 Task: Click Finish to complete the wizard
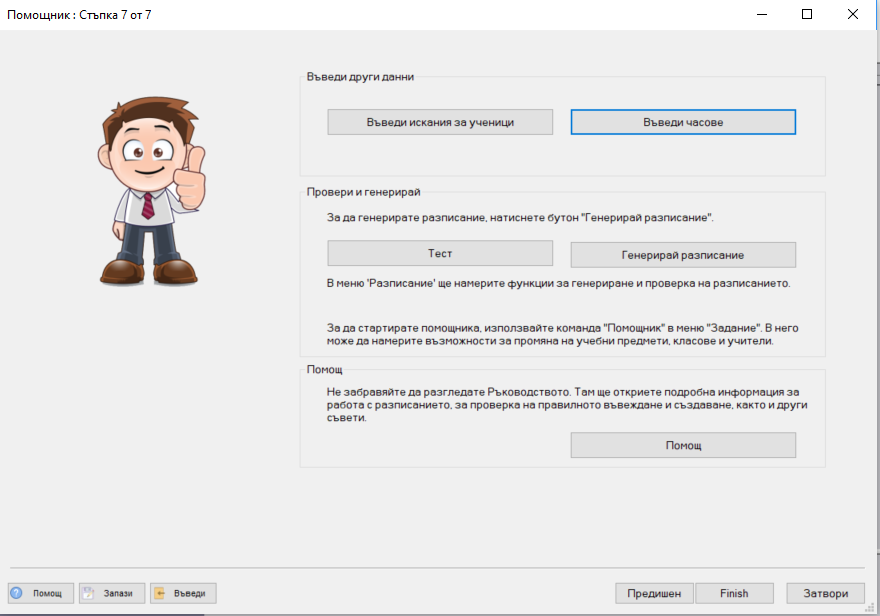pos(734,593)
